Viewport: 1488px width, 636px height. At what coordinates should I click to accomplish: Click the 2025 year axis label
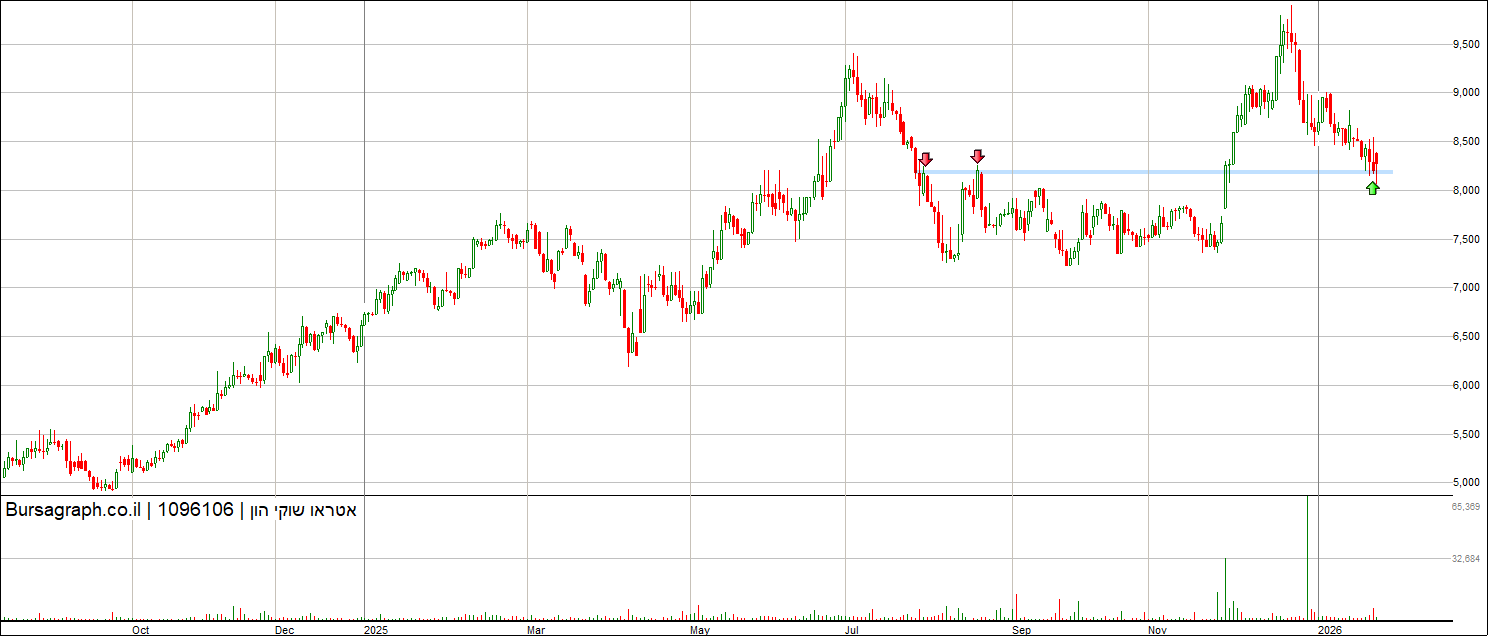click(x=376, y=630)
